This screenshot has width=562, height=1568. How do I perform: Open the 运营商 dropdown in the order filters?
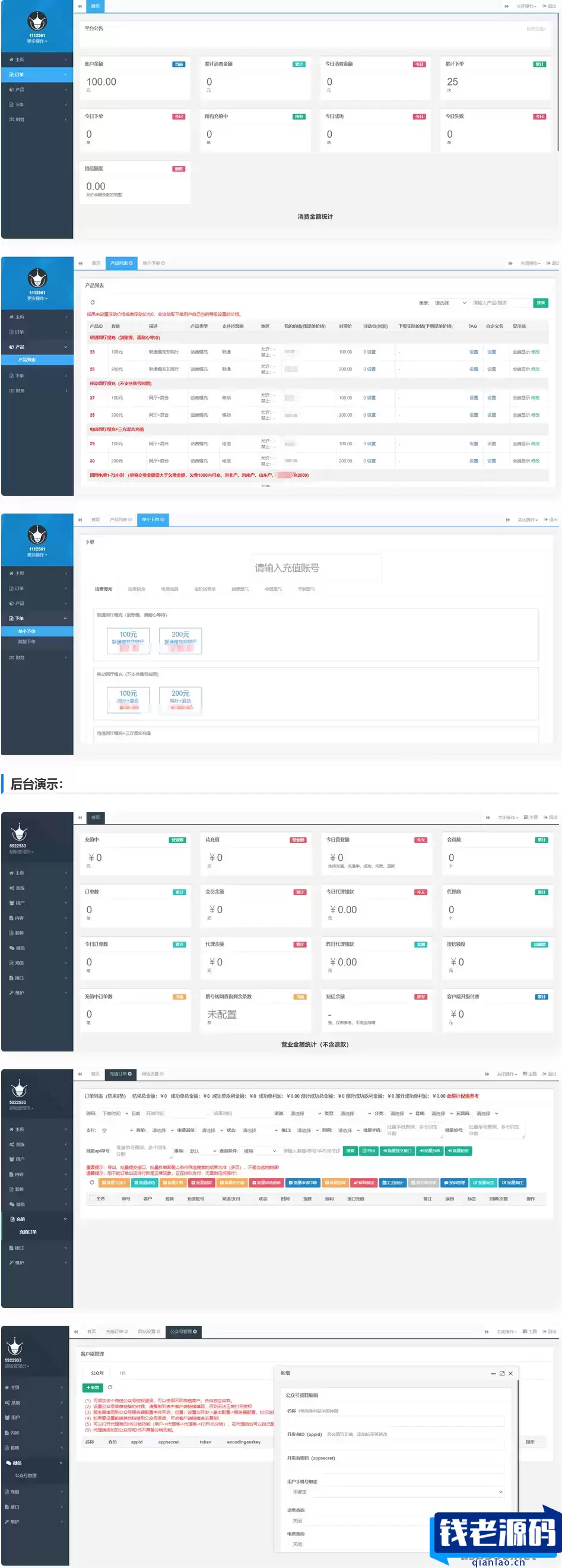pos(487,1113)
